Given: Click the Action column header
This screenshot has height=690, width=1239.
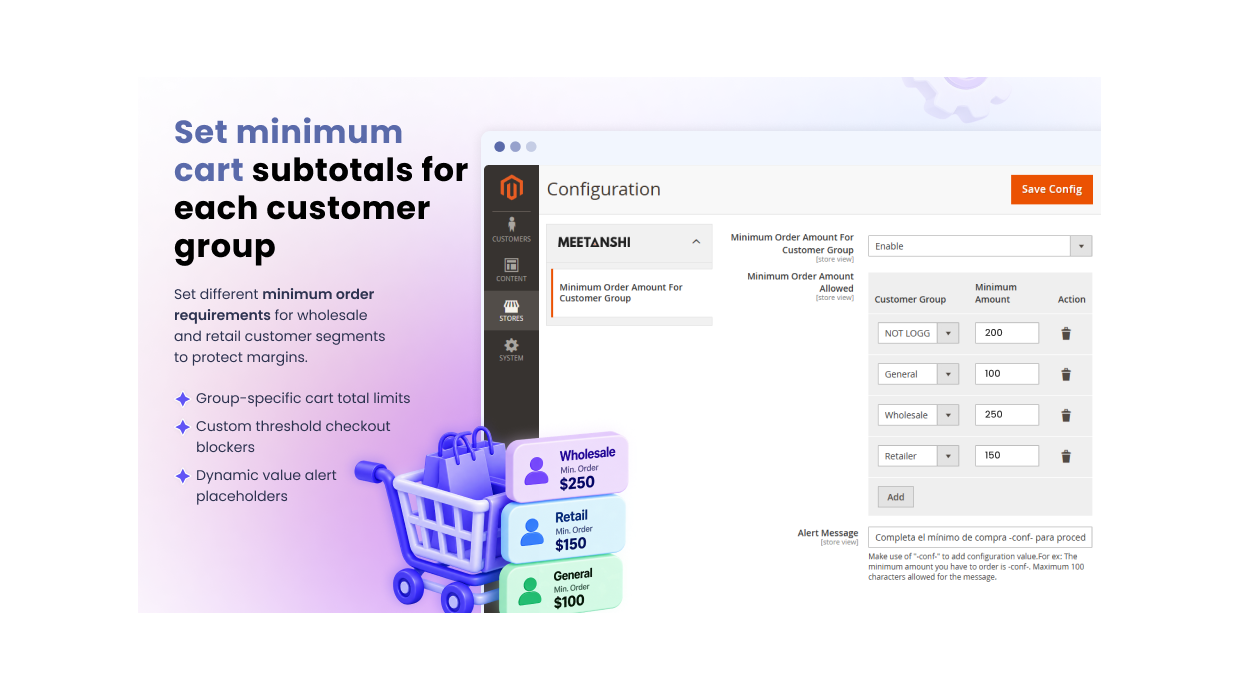Looking at the screenshot, I should click(x=1071, y=299).
